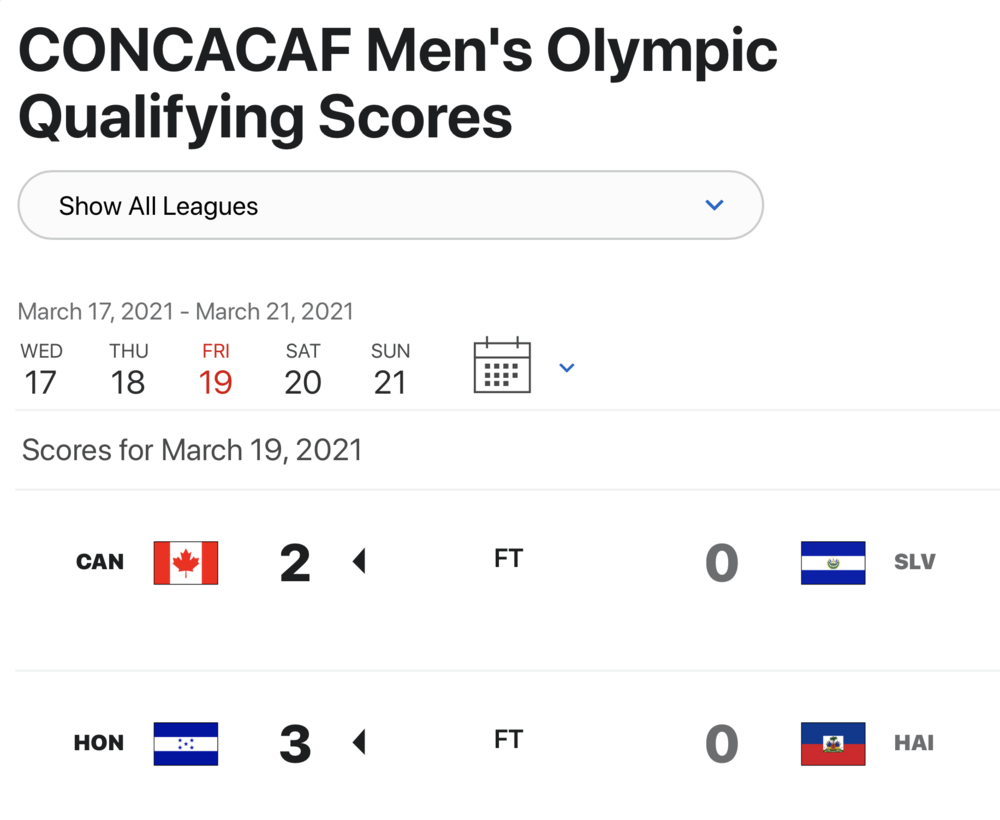
Task: Open the HAI team link
Action: [914, 743]
